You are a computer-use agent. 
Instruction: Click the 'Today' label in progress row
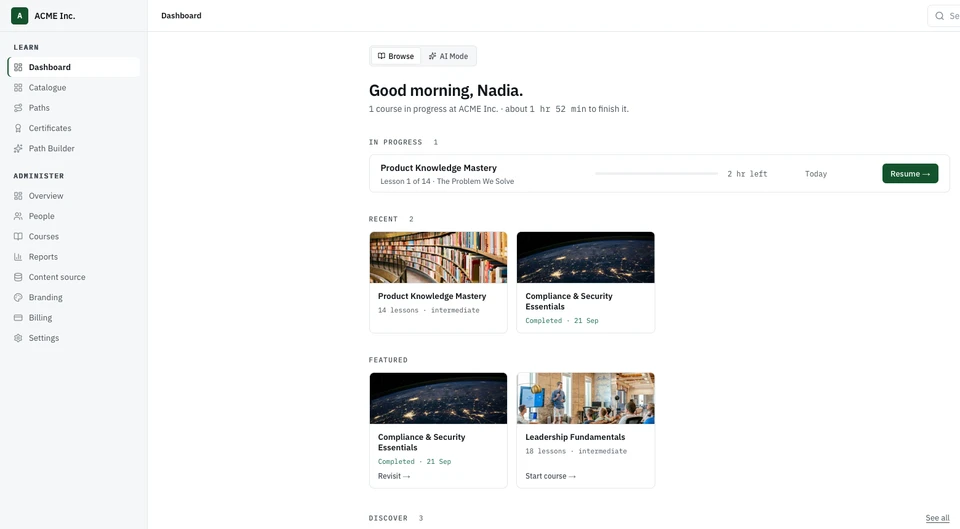(816, 174)
